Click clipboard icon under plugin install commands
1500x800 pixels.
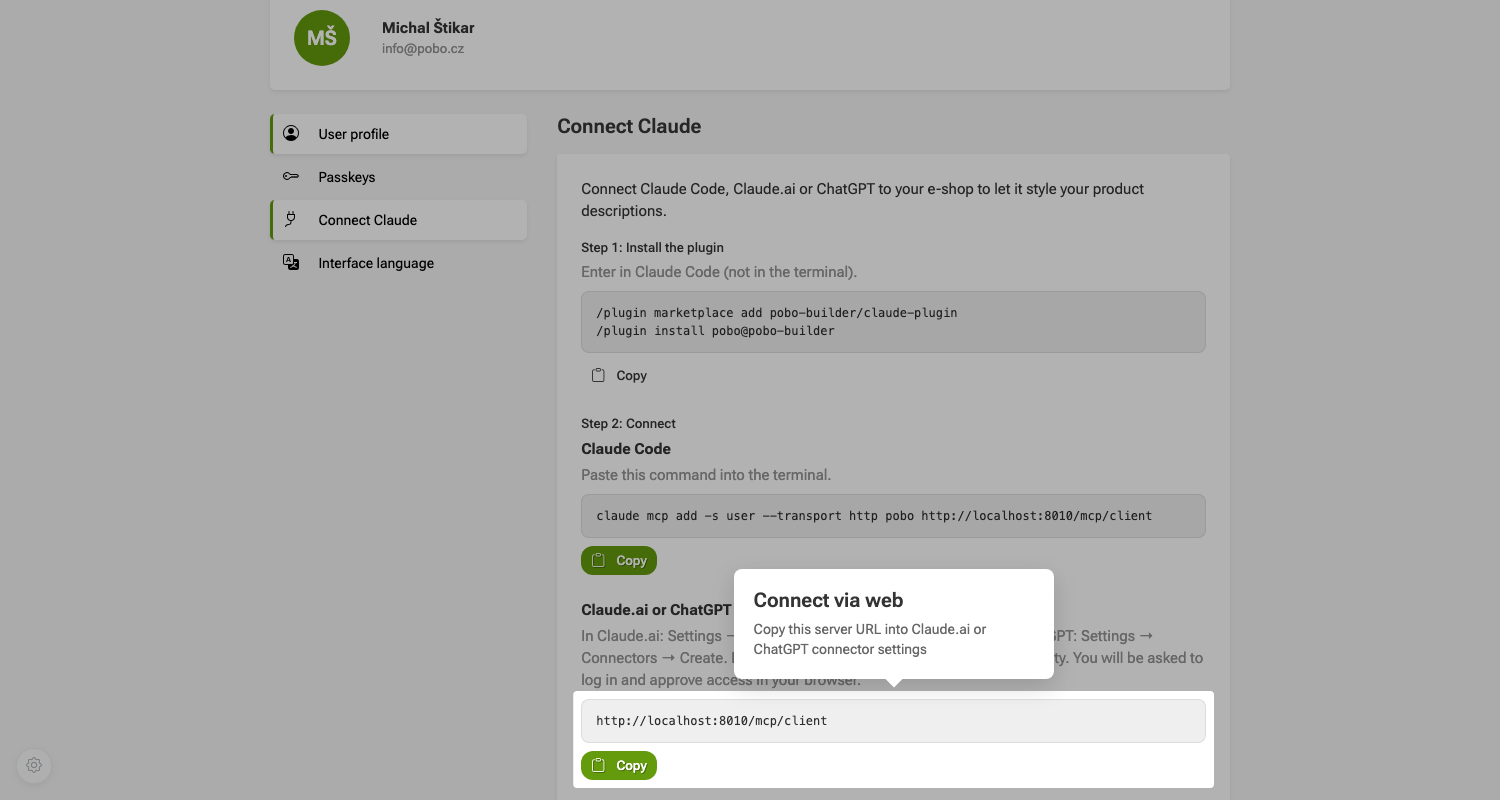pos(598,375)
